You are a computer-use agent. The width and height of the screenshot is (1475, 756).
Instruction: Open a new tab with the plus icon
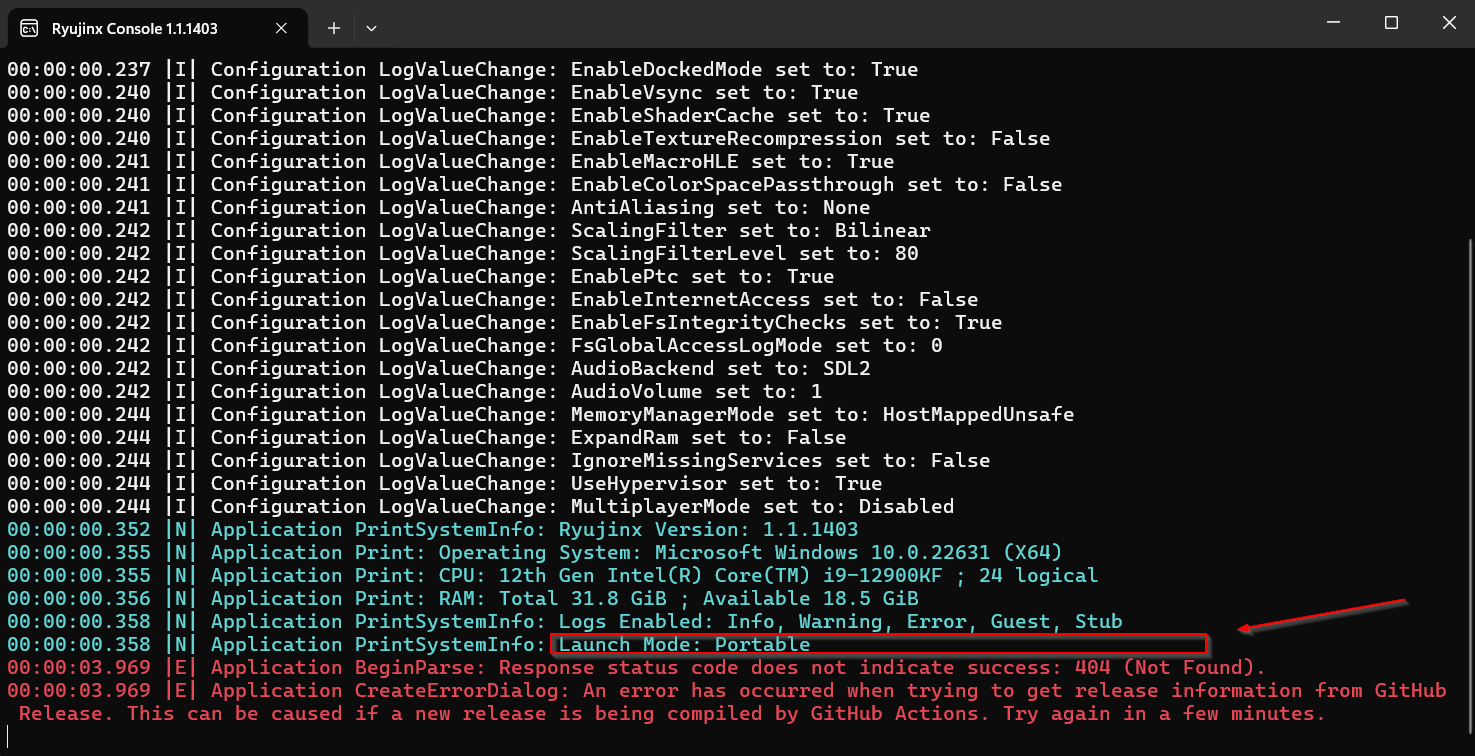[334, 28]
